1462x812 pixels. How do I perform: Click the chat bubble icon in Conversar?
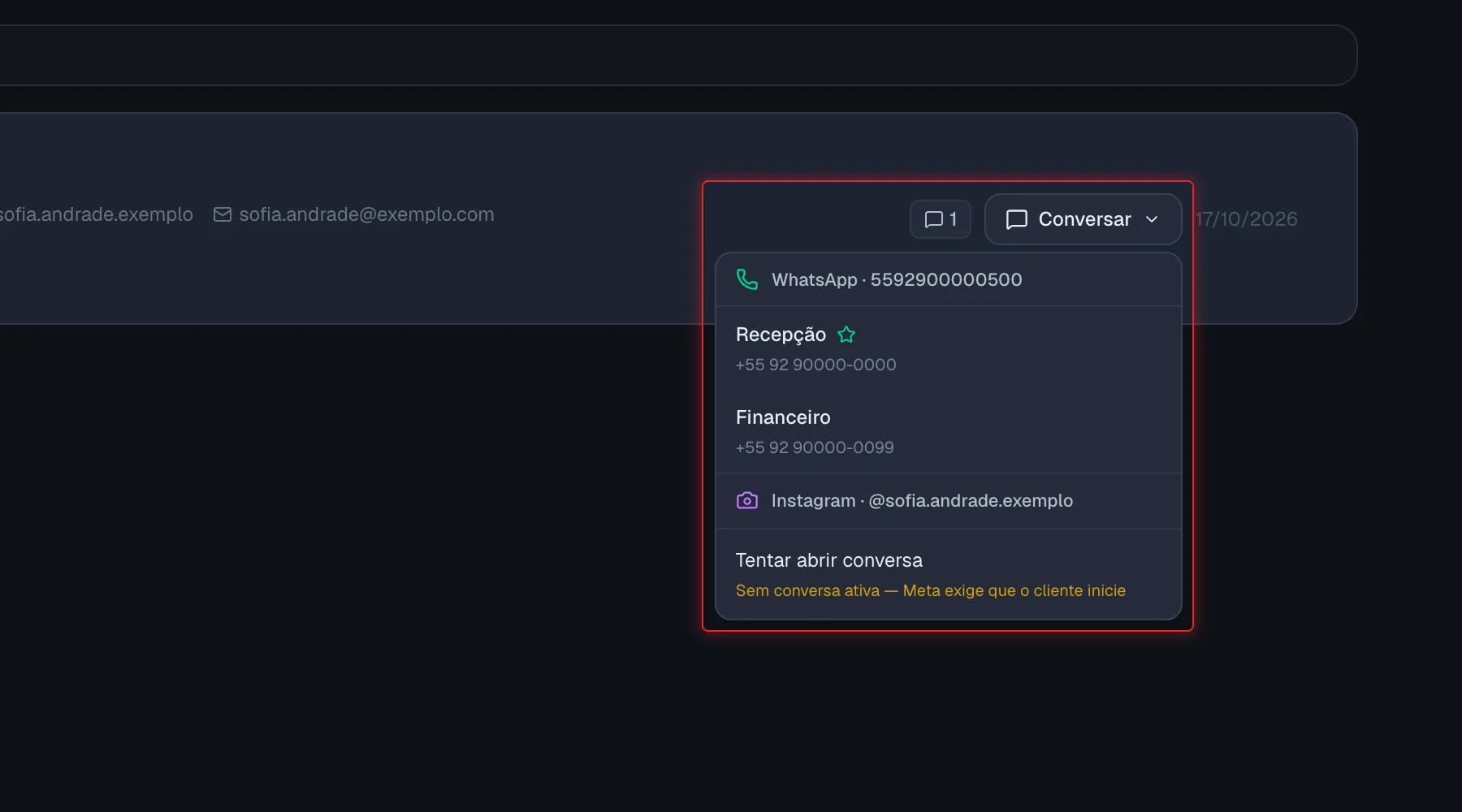coord(1017,219)
